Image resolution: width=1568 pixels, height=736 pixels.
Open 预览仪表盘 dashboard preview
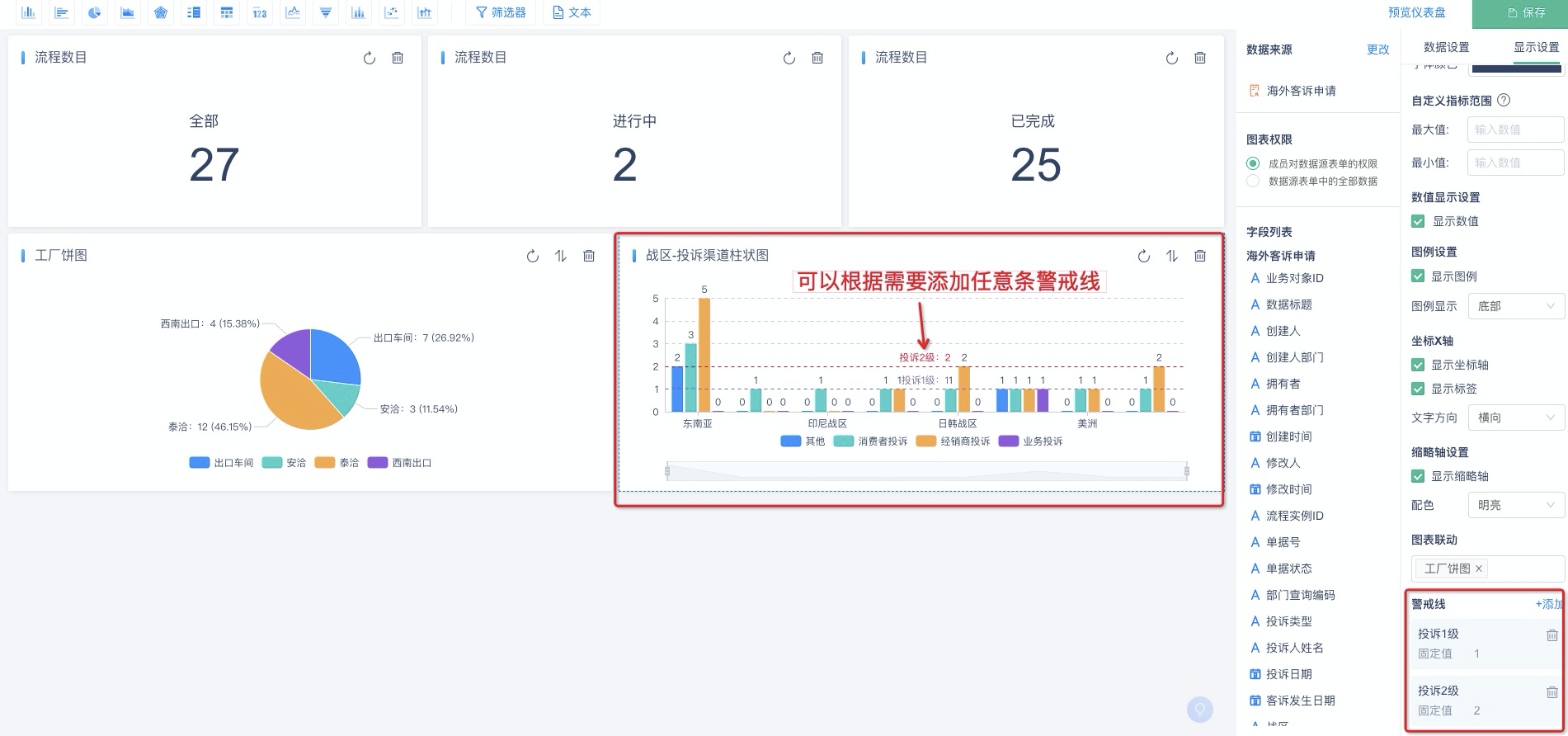point(1416,12)
